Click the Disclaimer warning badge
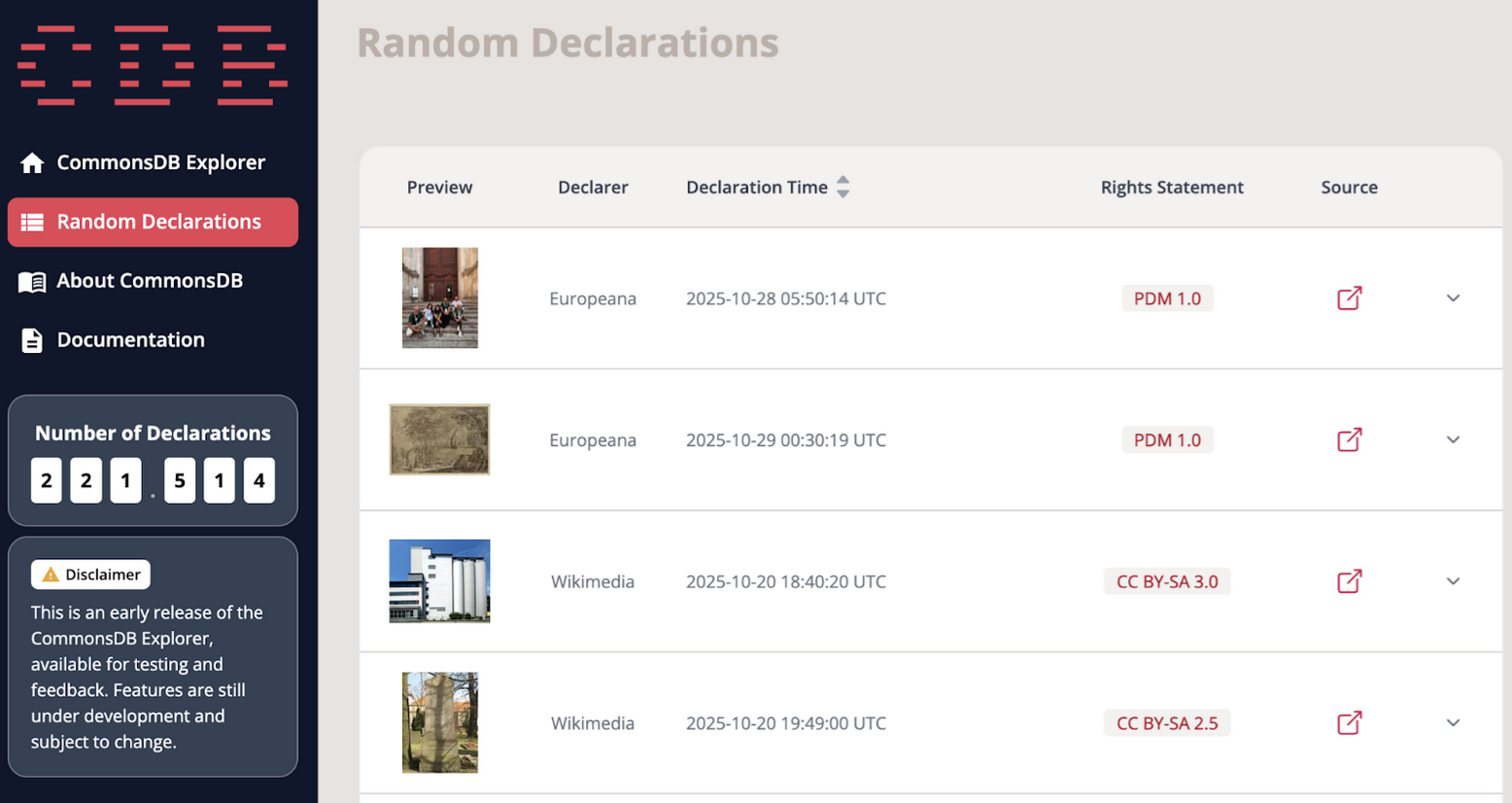 90,575
